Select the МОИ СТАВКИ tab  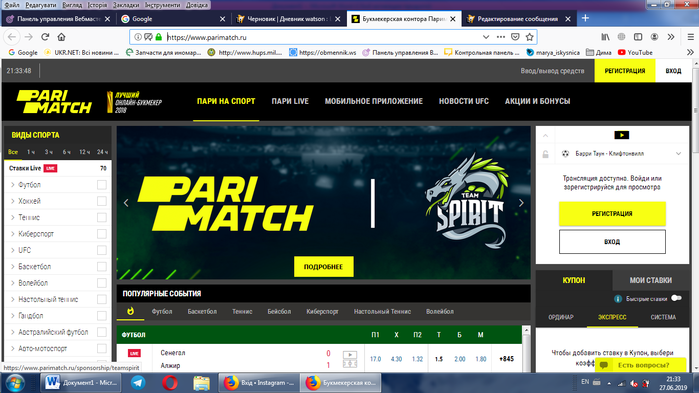pyautogui.click(x=650, y=280)
